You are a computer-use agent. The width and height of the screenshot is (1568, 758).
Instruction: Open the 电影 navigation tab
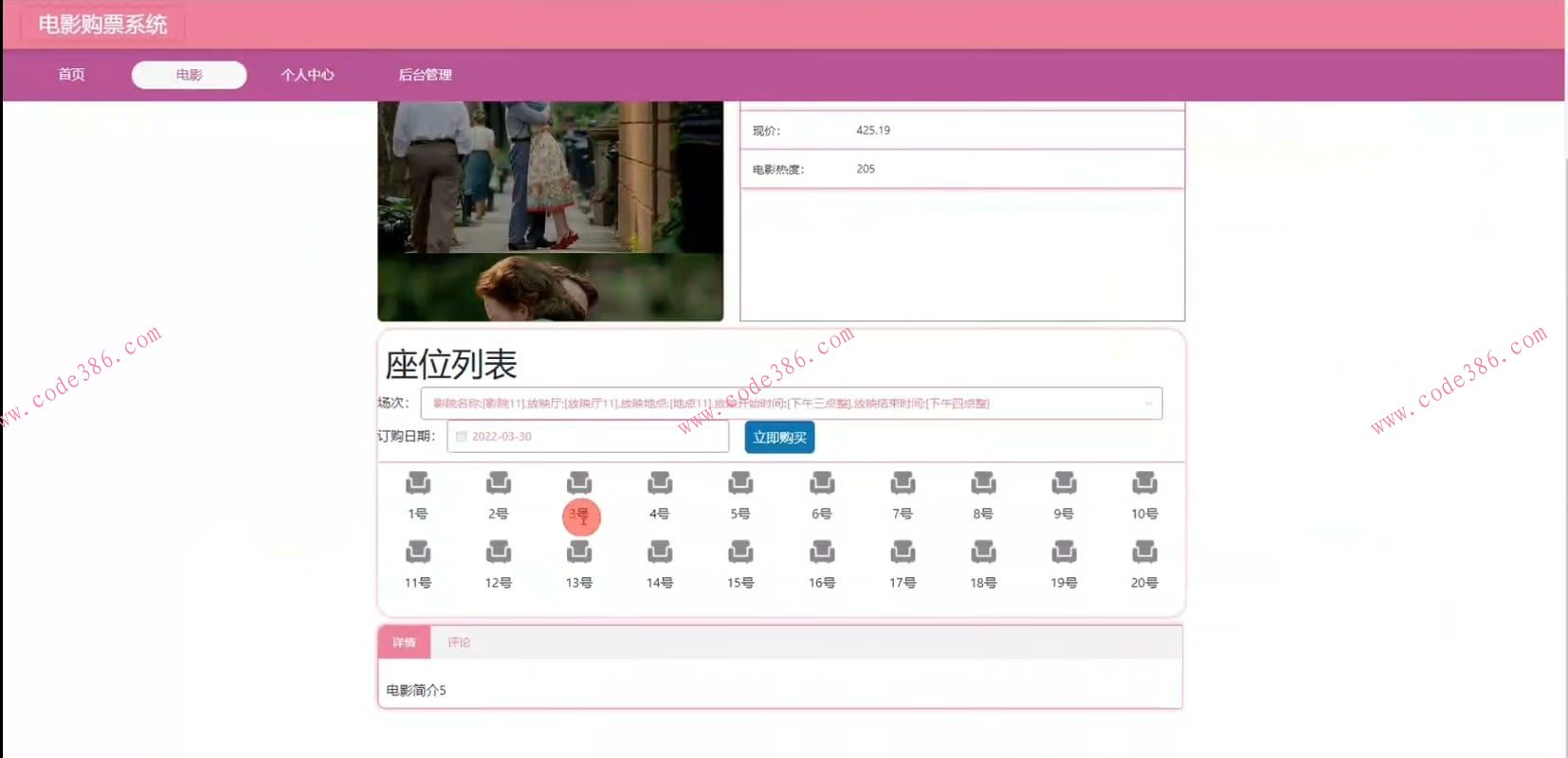pyautogui.click(x=190, y=75)
